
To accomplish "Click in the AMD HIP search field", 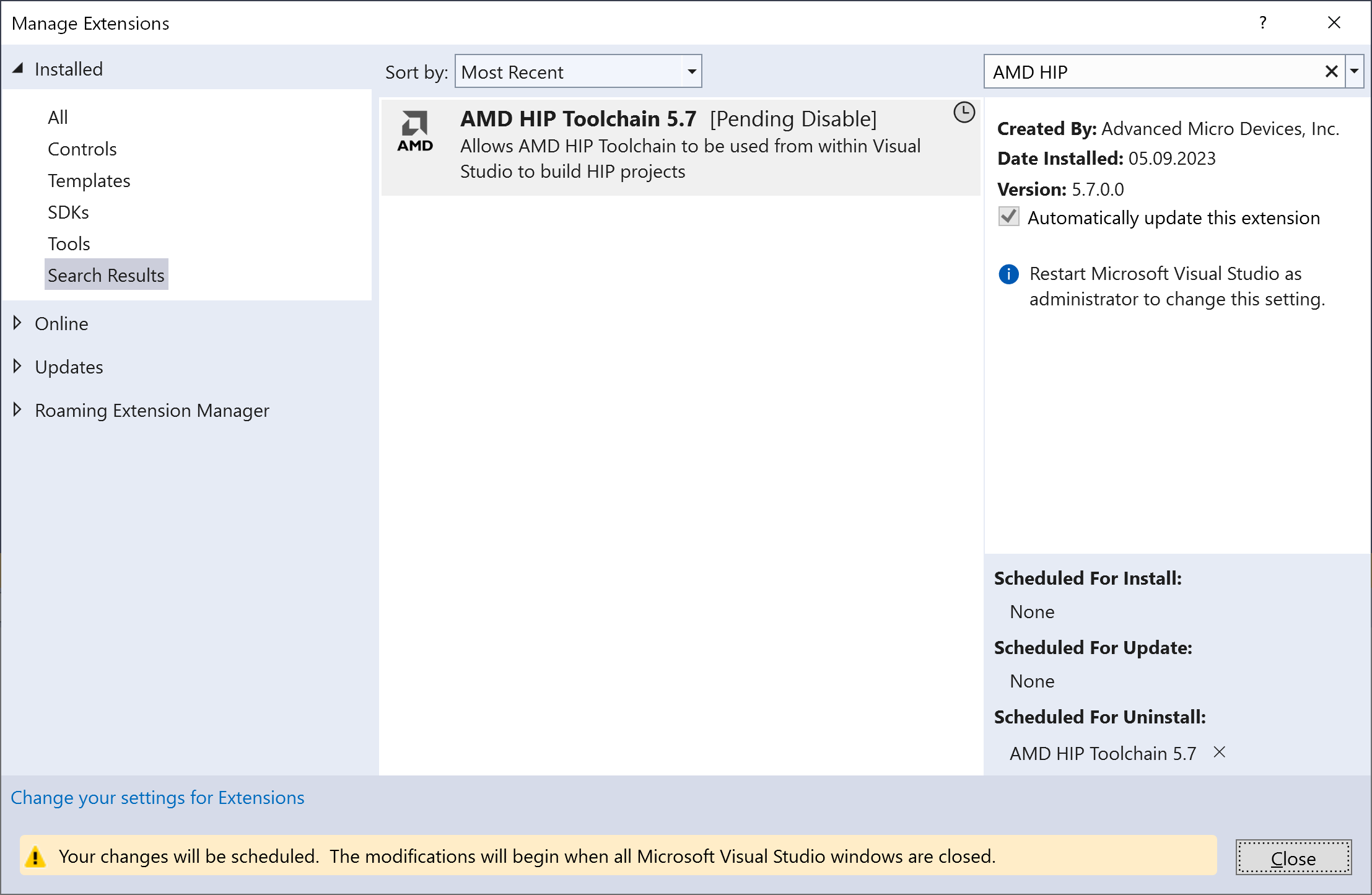I will coord(1152,72).
